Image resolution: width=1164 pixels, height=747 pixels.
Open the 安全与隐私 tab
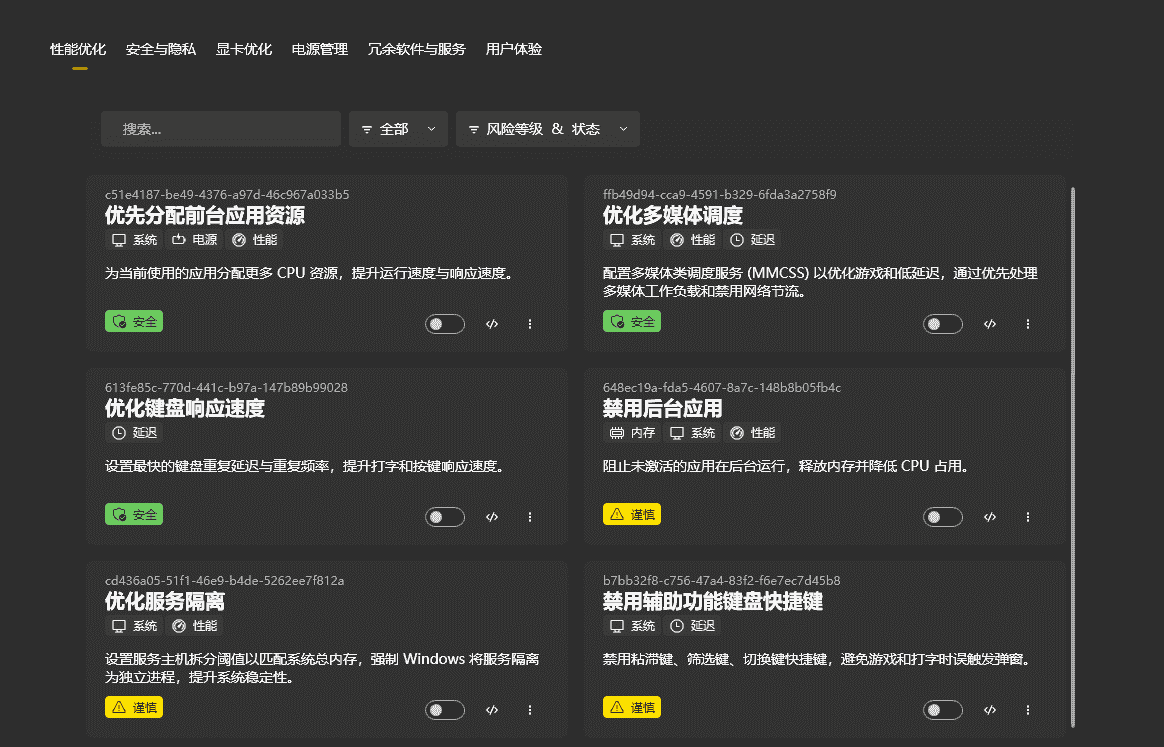(x=160, y=50)
